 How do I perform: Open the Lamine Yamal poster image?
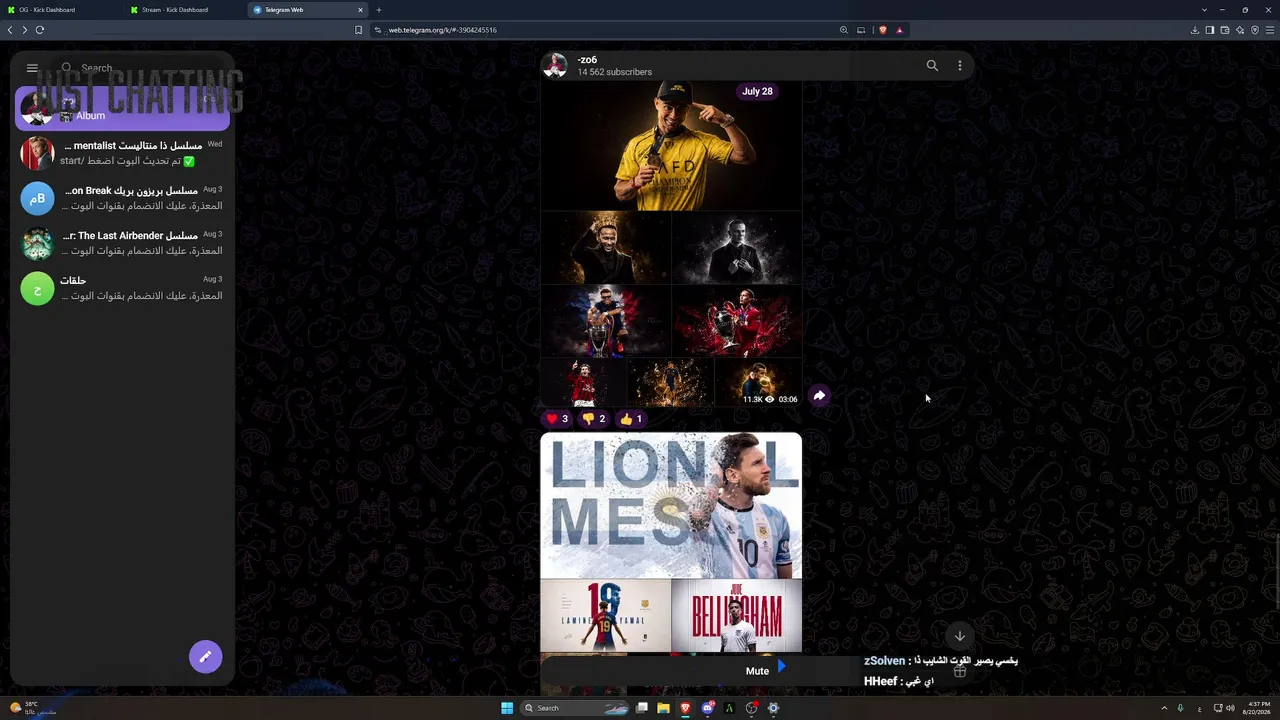click(x=605, y=616)
